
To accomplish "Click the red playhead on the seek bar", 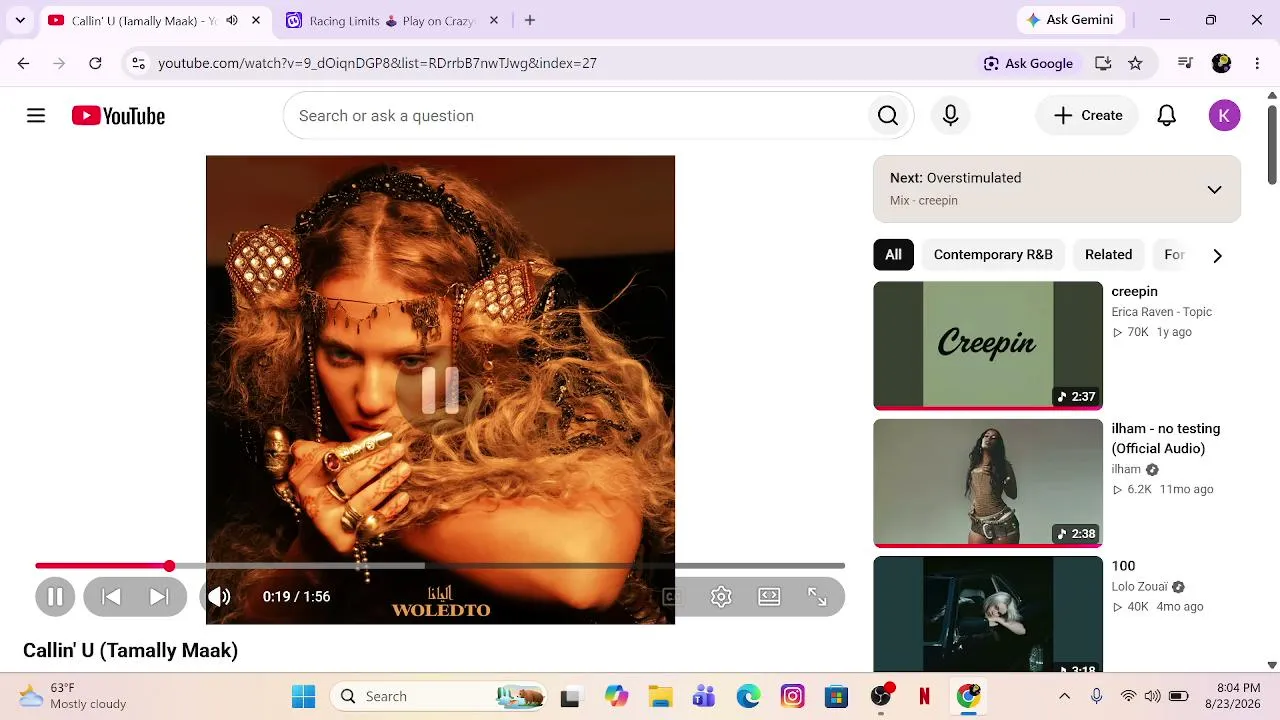I will tap(169, 566).
